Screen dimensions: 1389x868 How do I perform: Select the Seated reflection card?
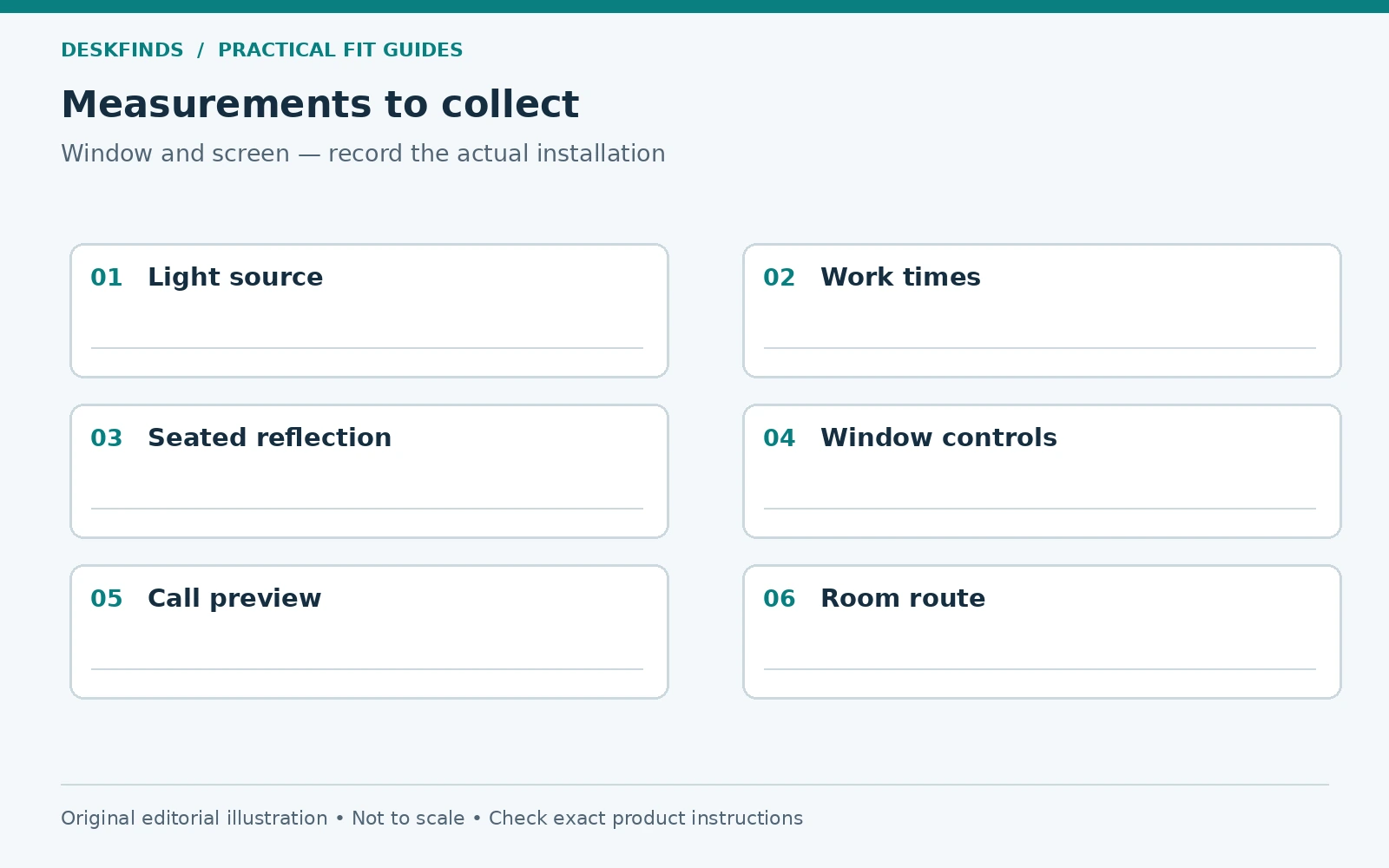[369, 471]
